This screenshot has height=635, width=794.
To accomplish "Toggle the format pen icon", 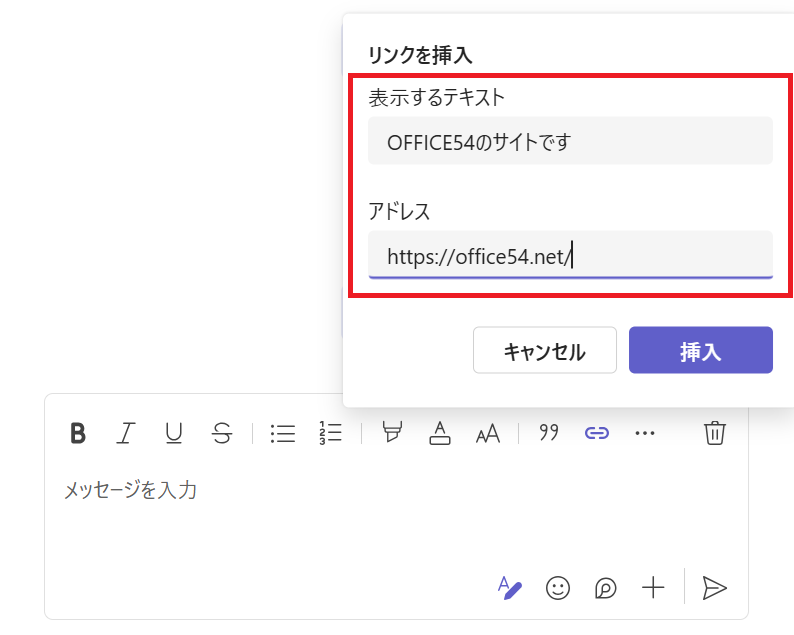I will (x=509, y=588).
